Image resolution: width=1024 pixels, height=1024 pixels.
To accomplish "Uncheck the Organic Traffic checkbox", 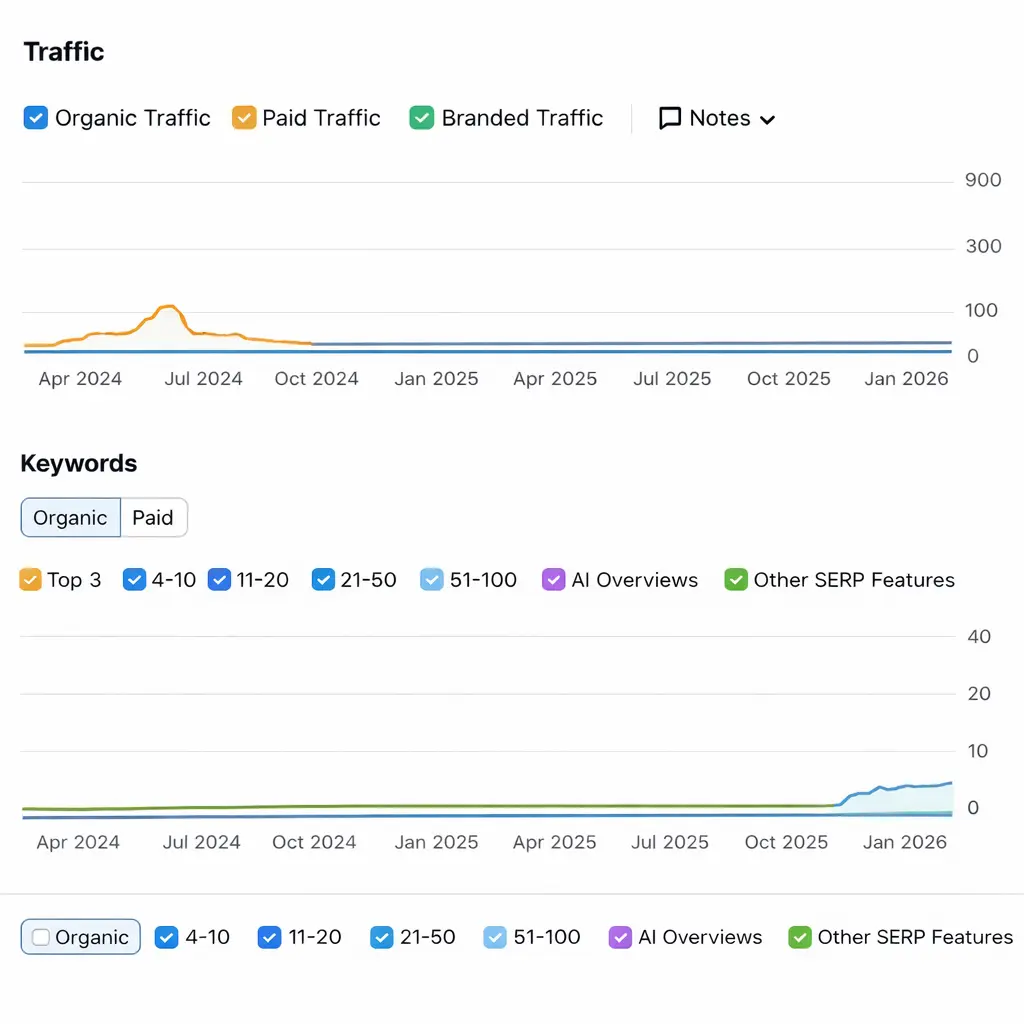I will point(35,118).
